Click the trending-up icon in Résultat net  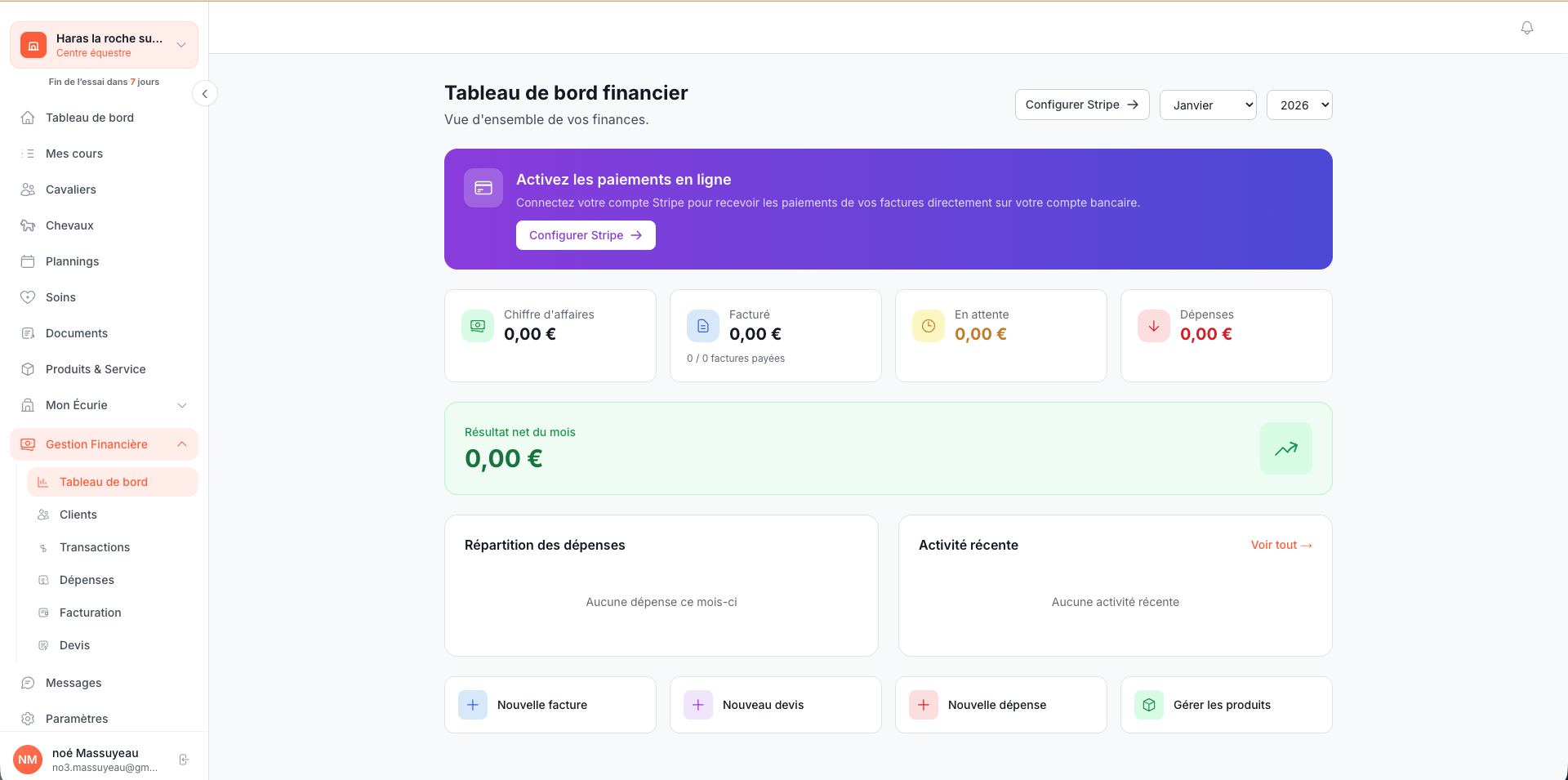point(1285,448)
